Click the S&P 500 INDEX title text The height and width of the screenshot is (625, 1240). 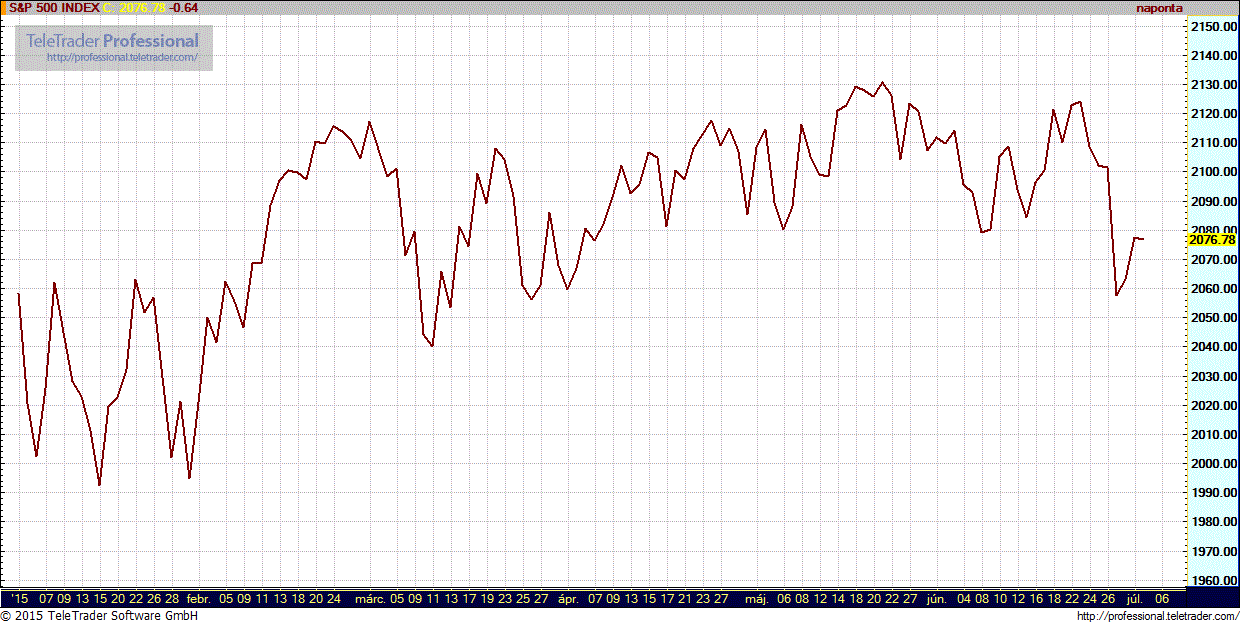pyautogui.click(x=54, y=8)
